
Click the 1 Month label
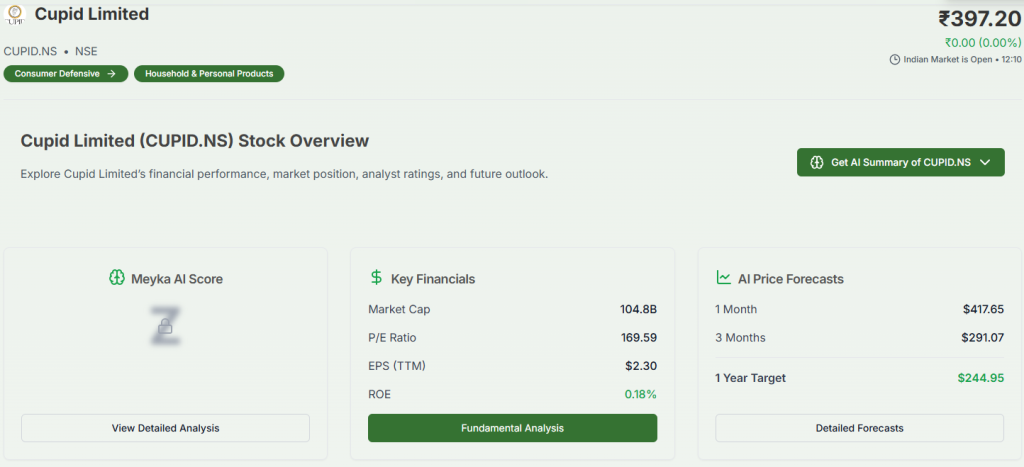tap(736, 309)
